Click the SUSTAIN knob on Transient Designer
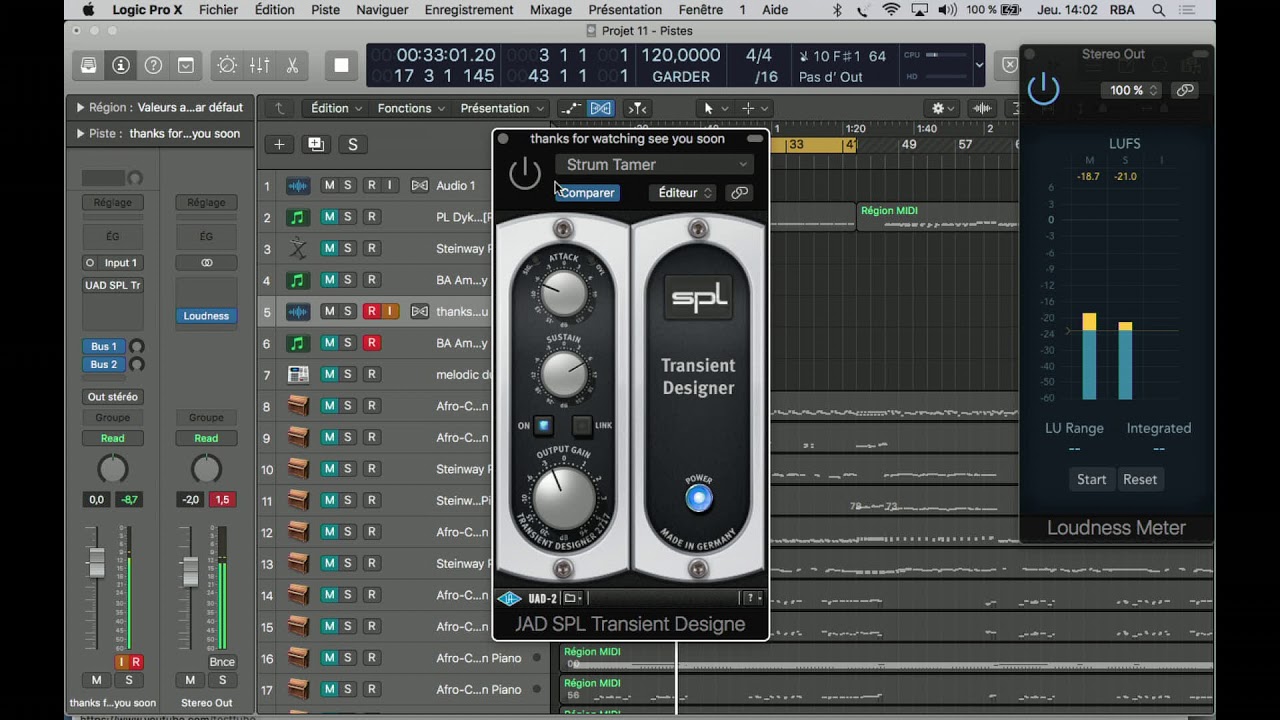This screenshot has width=1280, height=720. click(x=564, y=375)
